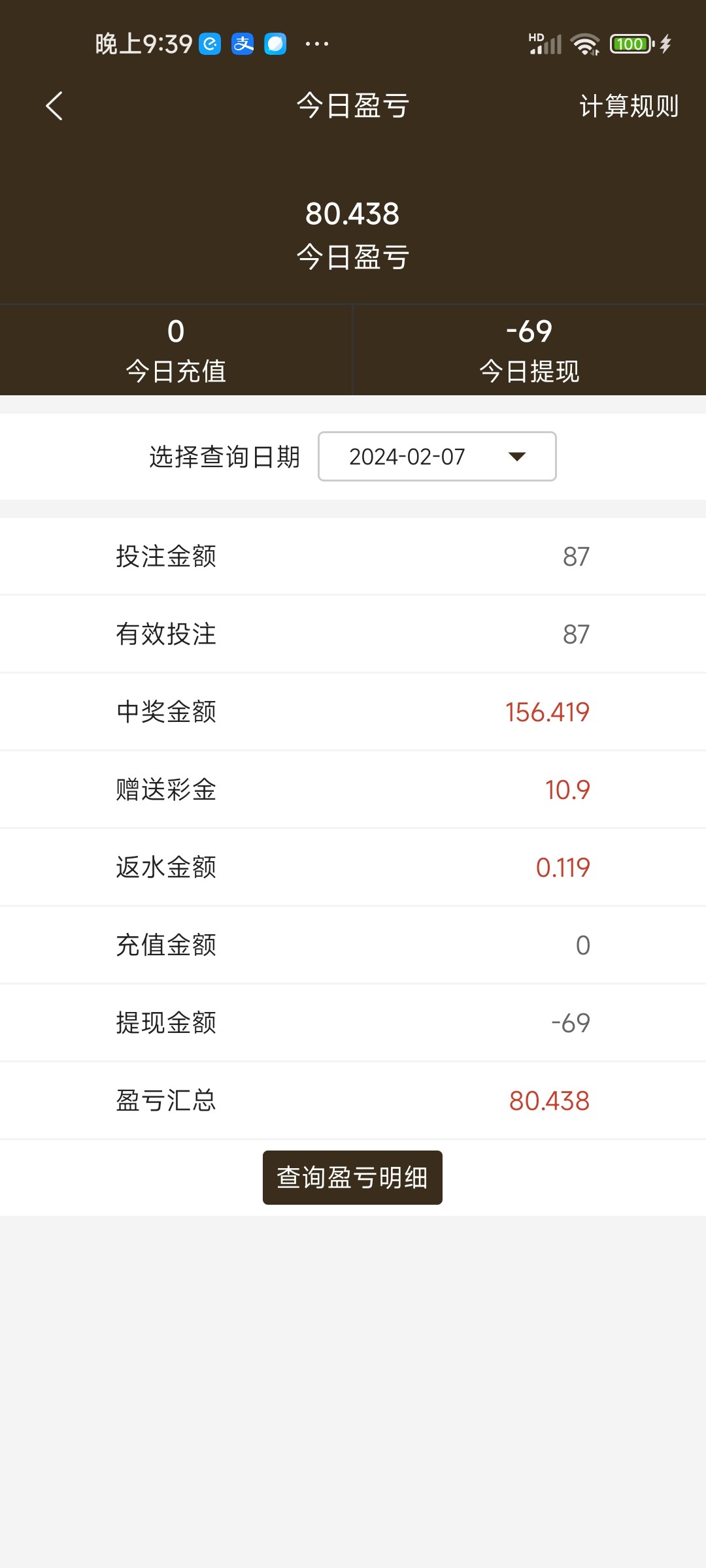Tap the three-dot notification overflow icon
This screenshot has width=706, height=1568.
[x=317, y=44]
